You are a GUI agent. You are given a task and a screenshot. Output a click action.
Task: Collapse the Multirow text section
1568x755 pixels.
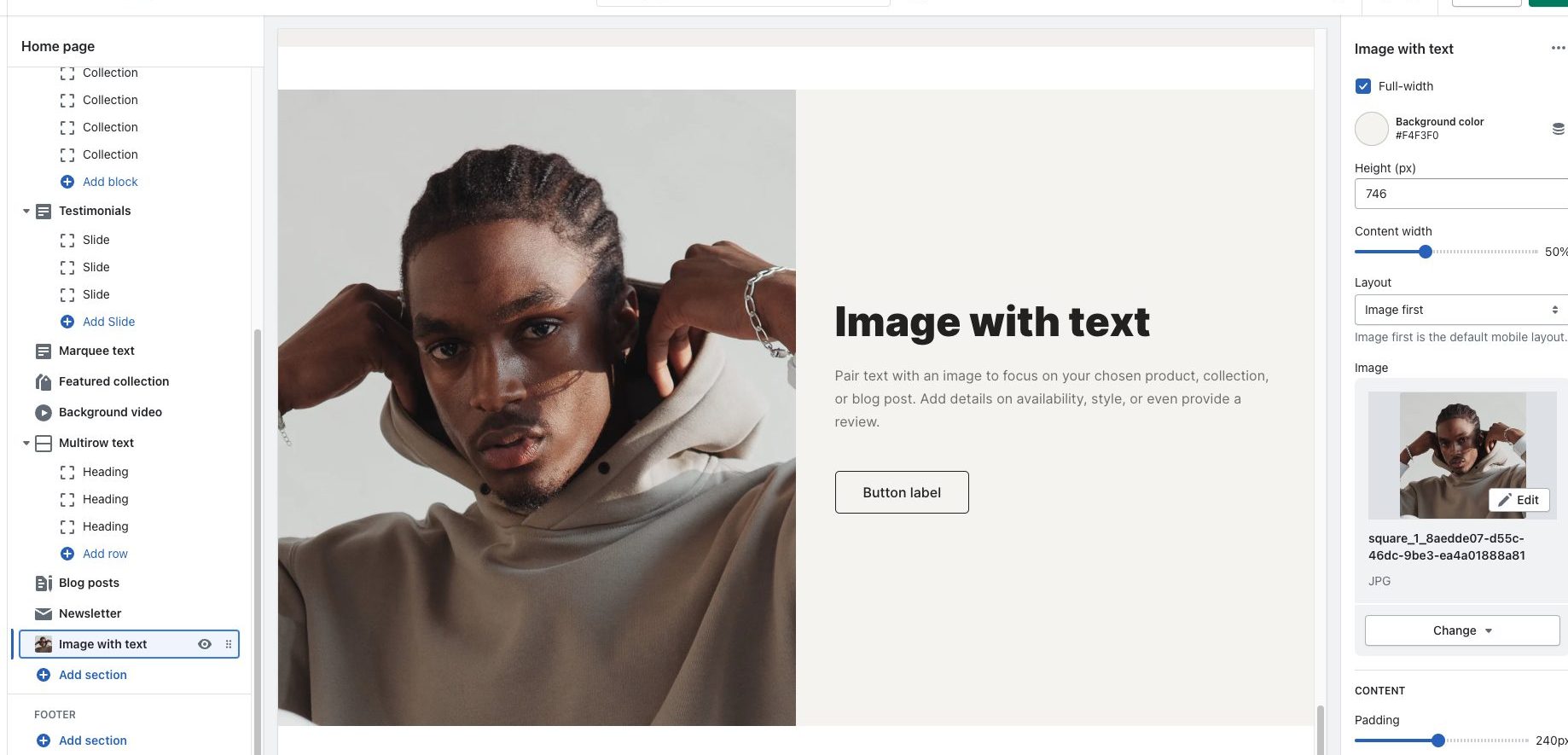[x=26, y=444]
